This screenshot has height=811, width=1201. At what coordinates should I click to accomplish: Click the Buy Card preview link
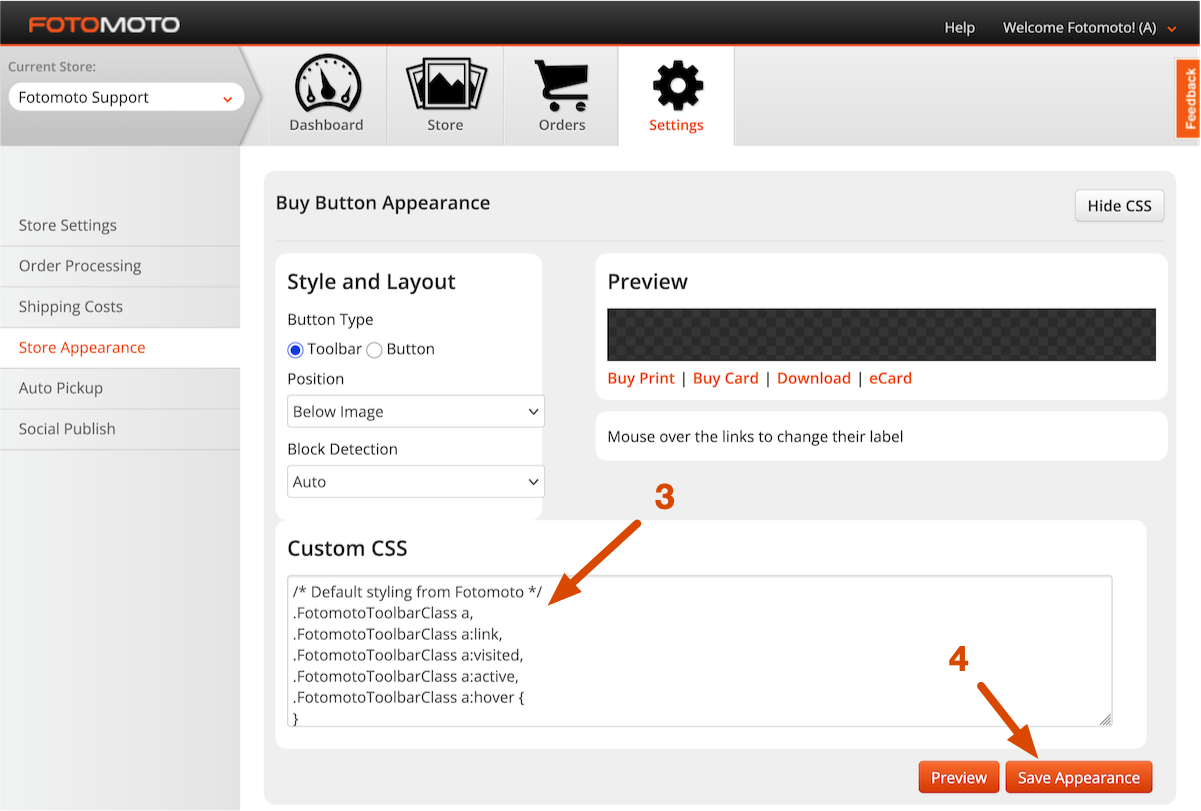(726, 378)
